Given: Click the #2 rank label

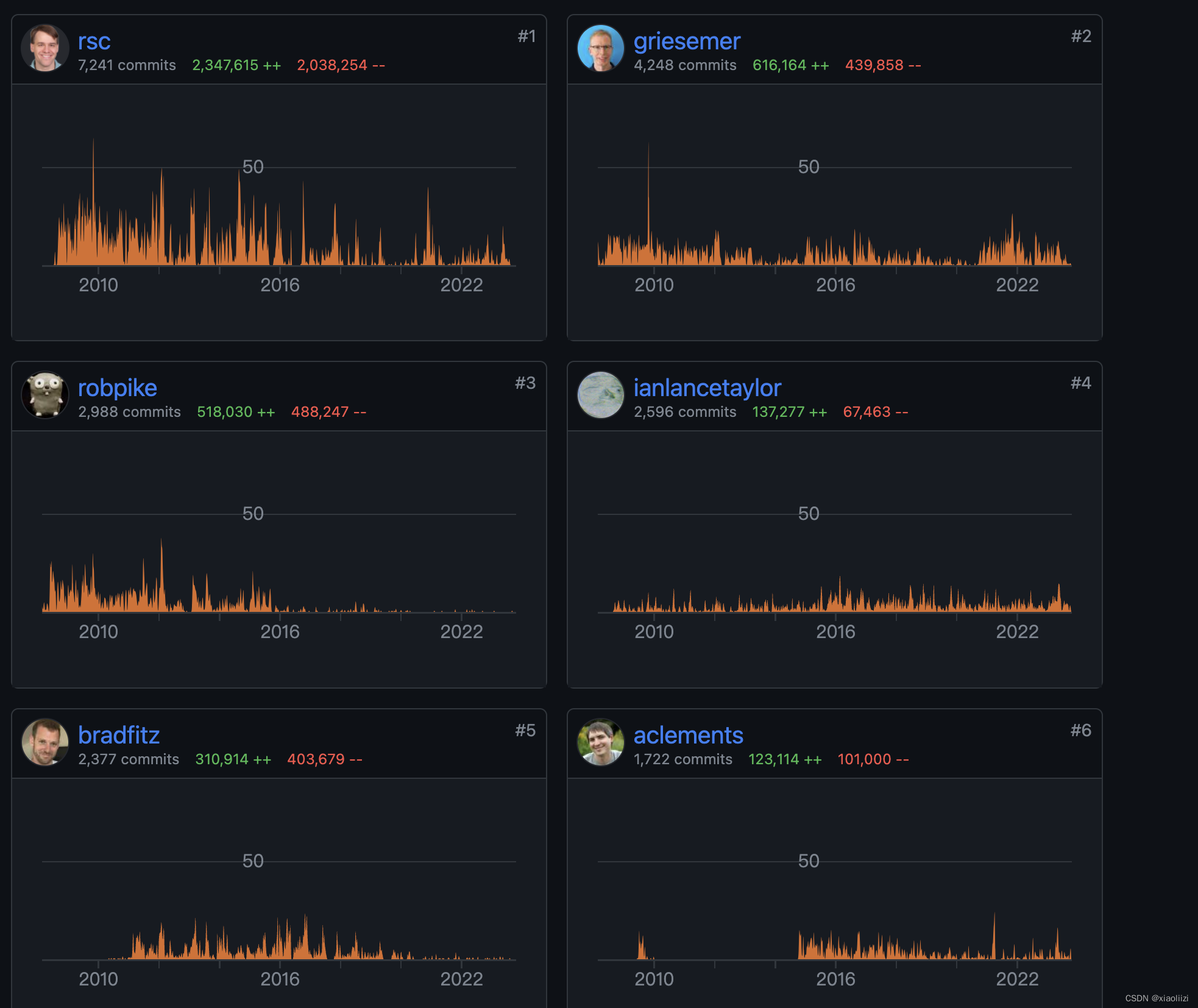Looking at the screenshot, I should point(1081,37).
